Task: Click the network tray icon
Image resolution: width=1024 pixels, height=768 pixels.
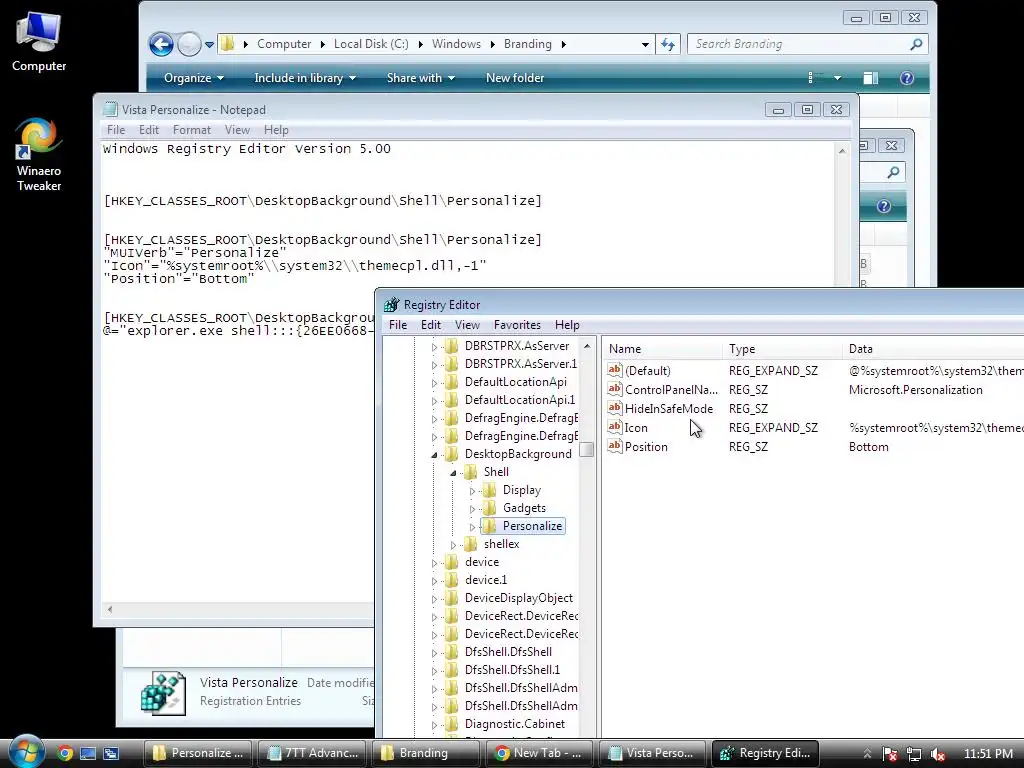Action: (x=914, y=754)
